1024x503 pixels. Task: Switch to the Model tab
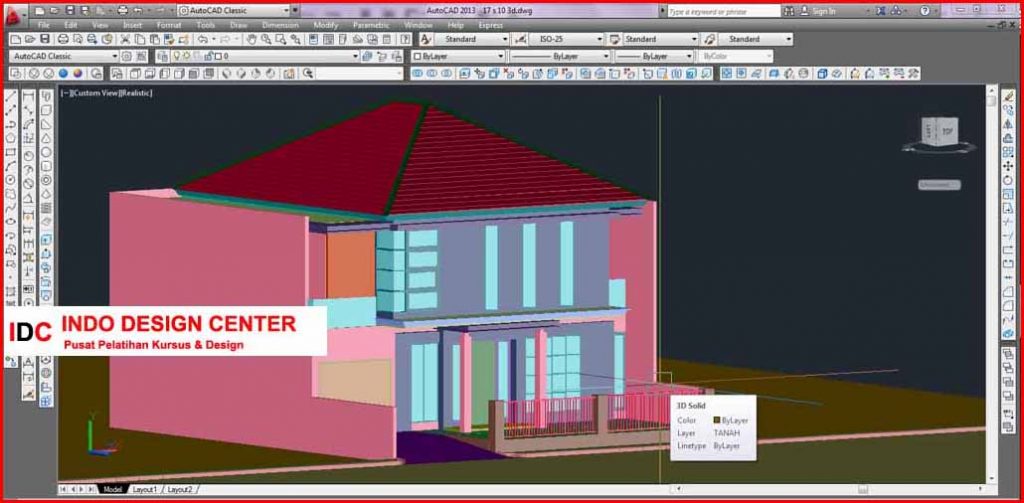(x=112, y=489)
